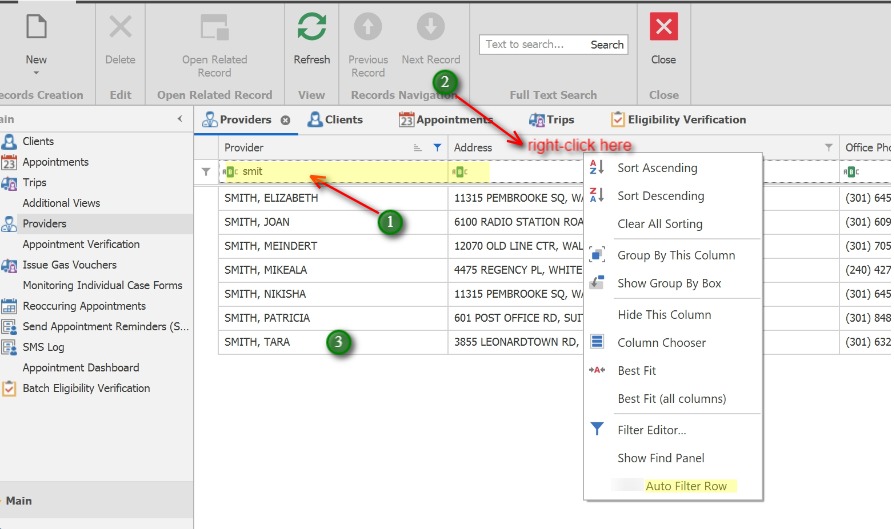
Task: Open Clients in the sidebar
Action: 38,141
